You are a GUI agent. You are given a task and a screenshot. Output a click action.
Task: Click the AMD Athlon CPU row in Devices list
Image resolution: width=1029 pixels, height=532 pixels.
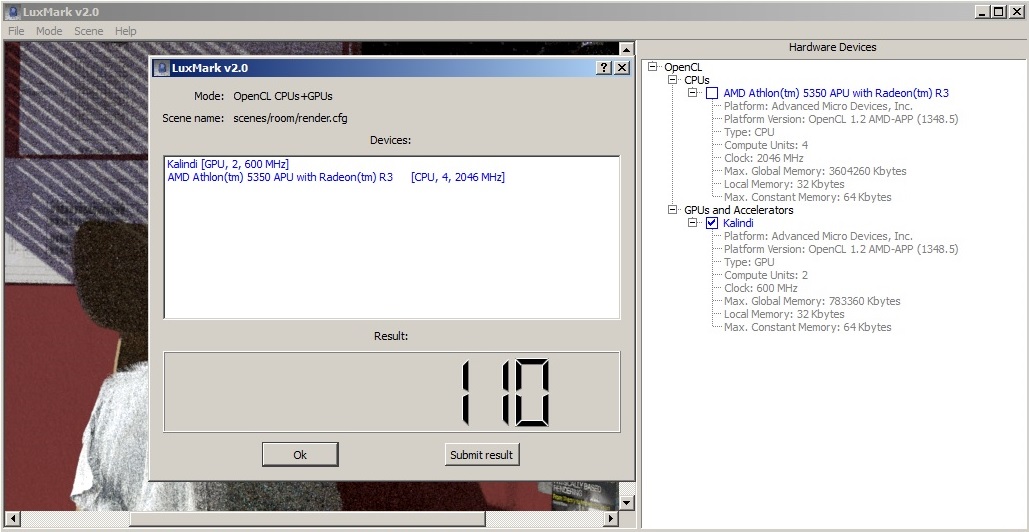(336, 177)
